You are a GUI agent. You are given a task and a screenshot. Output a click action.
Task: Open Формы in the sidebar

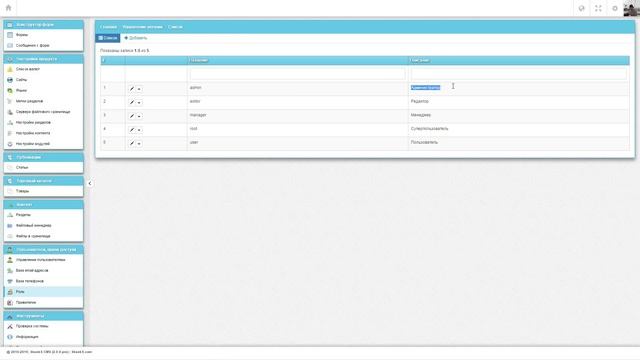pyautogui.click(x=43, y=35)
